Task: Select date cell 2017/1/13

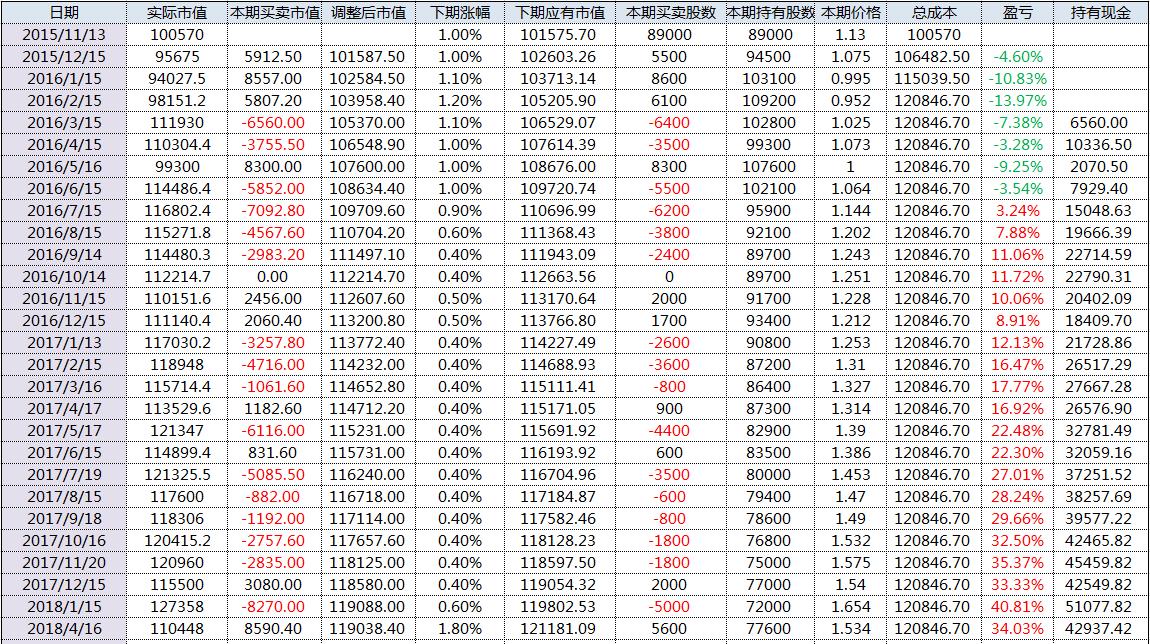Action: point(64,343)
